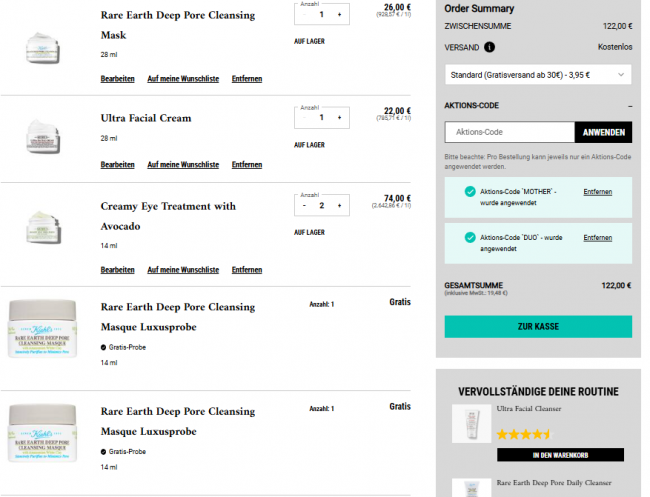This screenshot has height=497, width=650.
Task: Apply promo code with the Anwenden button
Action: (x=604, y=132)
